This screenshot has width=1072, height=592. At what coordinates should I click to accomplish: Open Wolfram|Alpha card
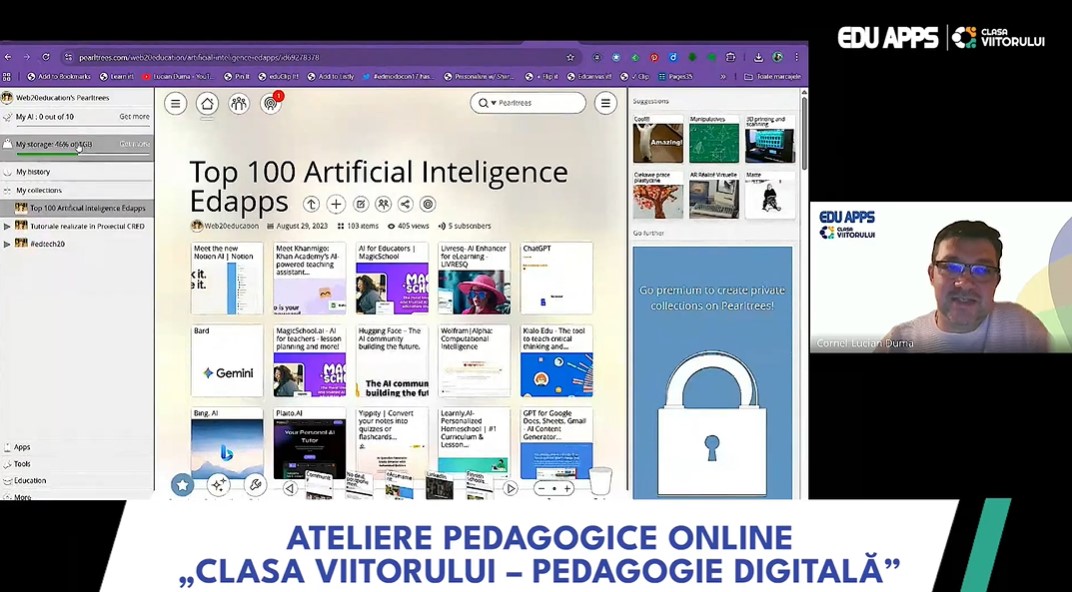pos(474,360)
